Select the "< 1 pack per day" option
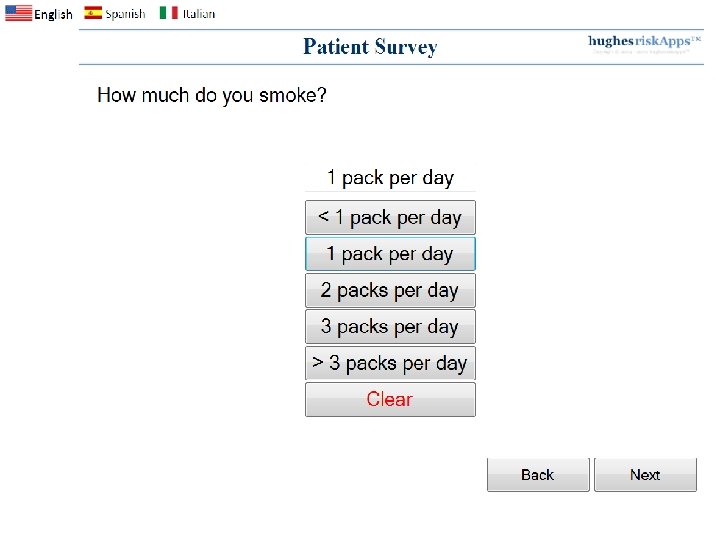 coord(390,217)
